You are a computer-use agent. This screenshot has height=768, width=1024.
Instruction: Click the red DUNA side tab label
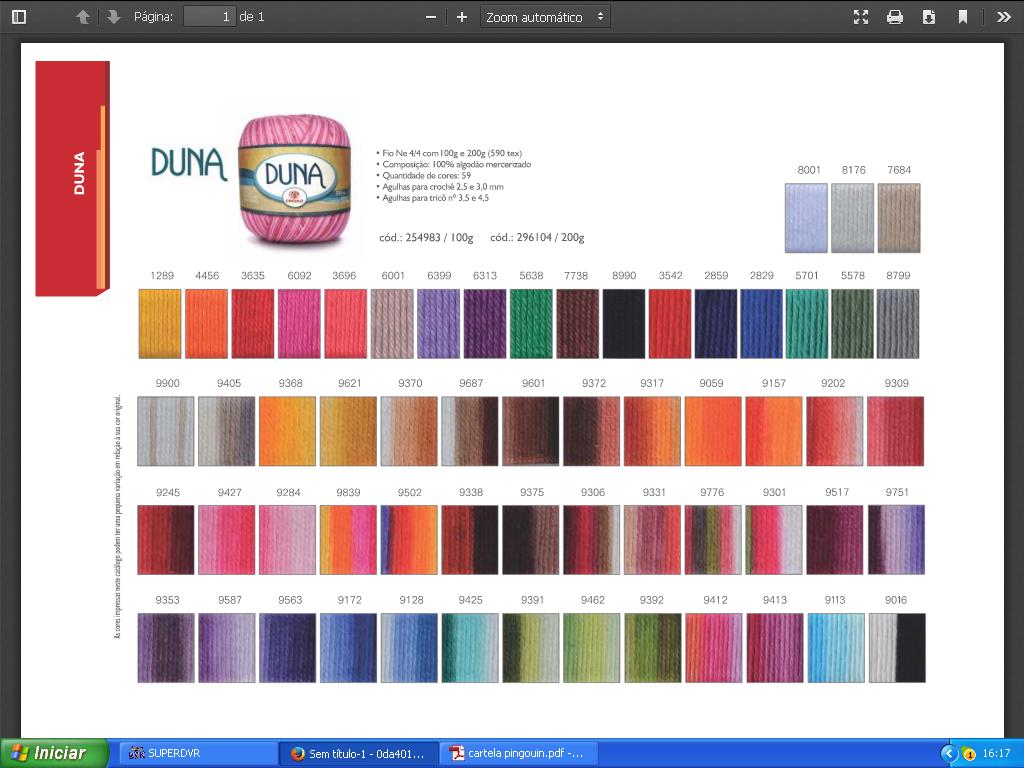coord(79,173)
